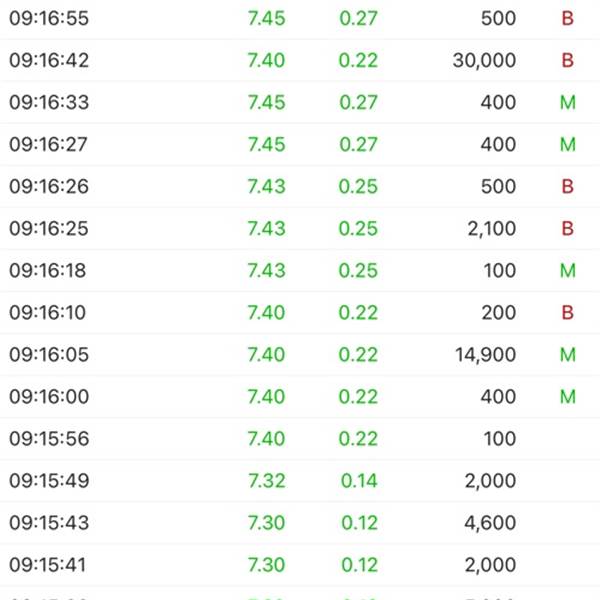Tap the red B marker at 09:16:10
This screenshot has height=600, width=600.
[567, 313]
